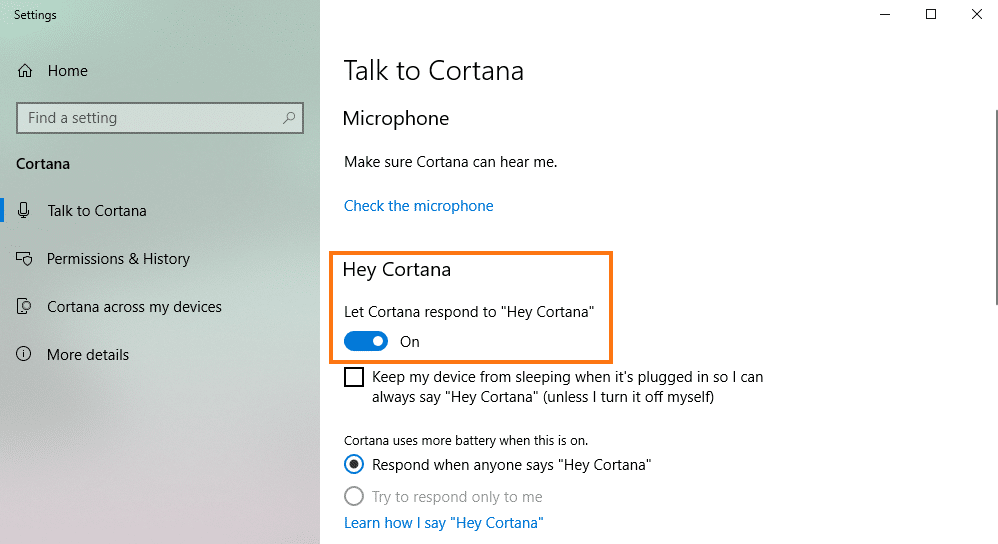Viewport: 998px width, 544px height.
Task: Open Cortana across my devices section
Action: 134,307
